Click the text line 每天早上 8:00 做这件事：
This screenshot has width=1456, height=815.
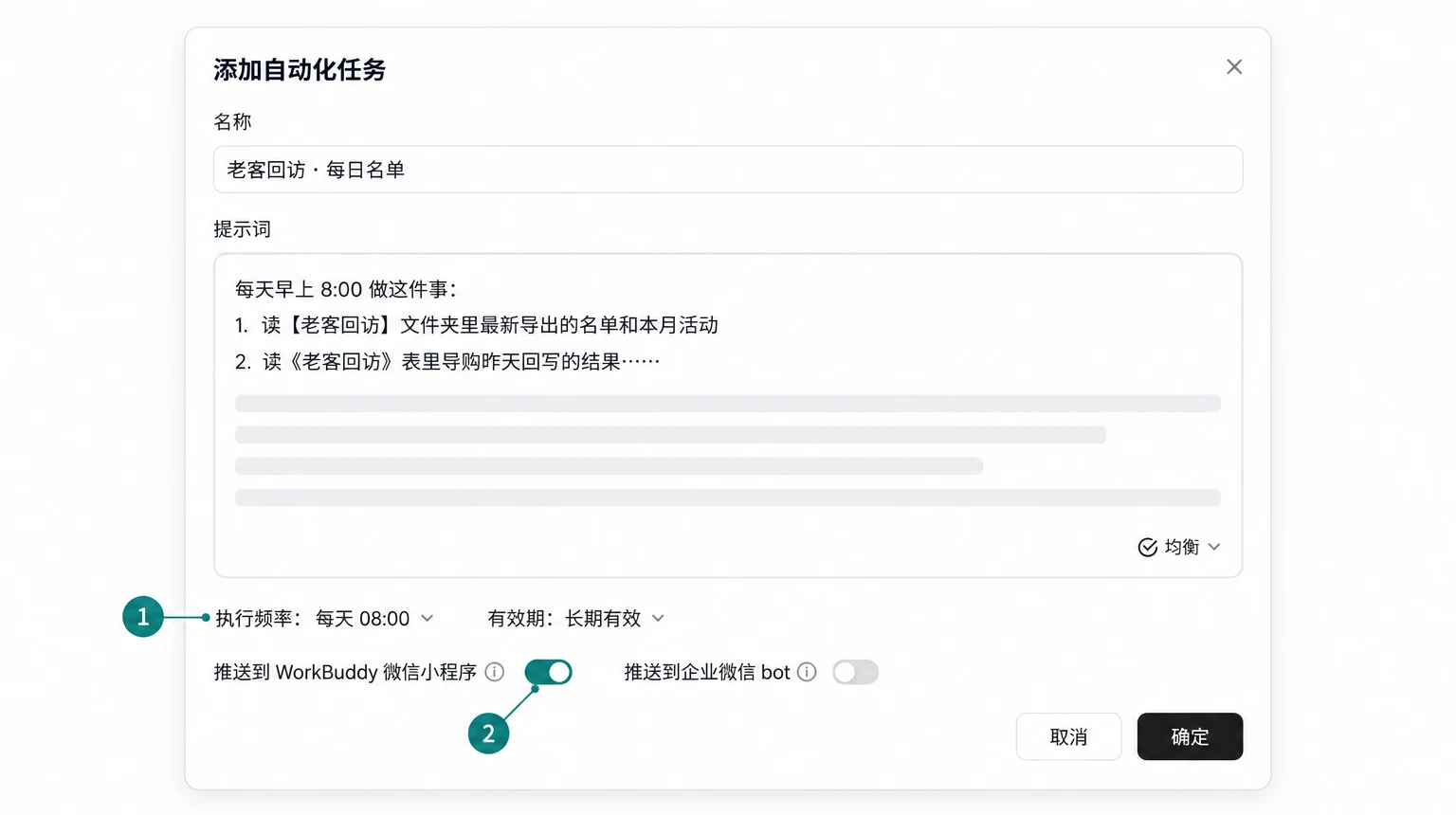point(346,290)
